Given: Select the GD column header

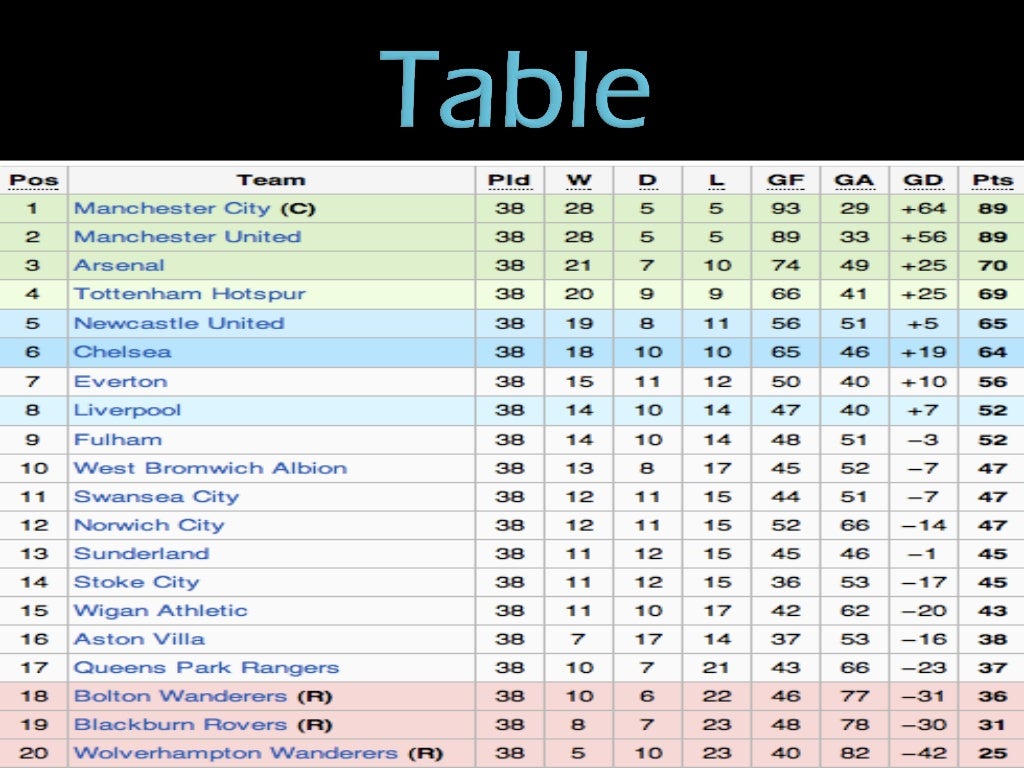Looking at the screenshot, I should pos(923,181).
